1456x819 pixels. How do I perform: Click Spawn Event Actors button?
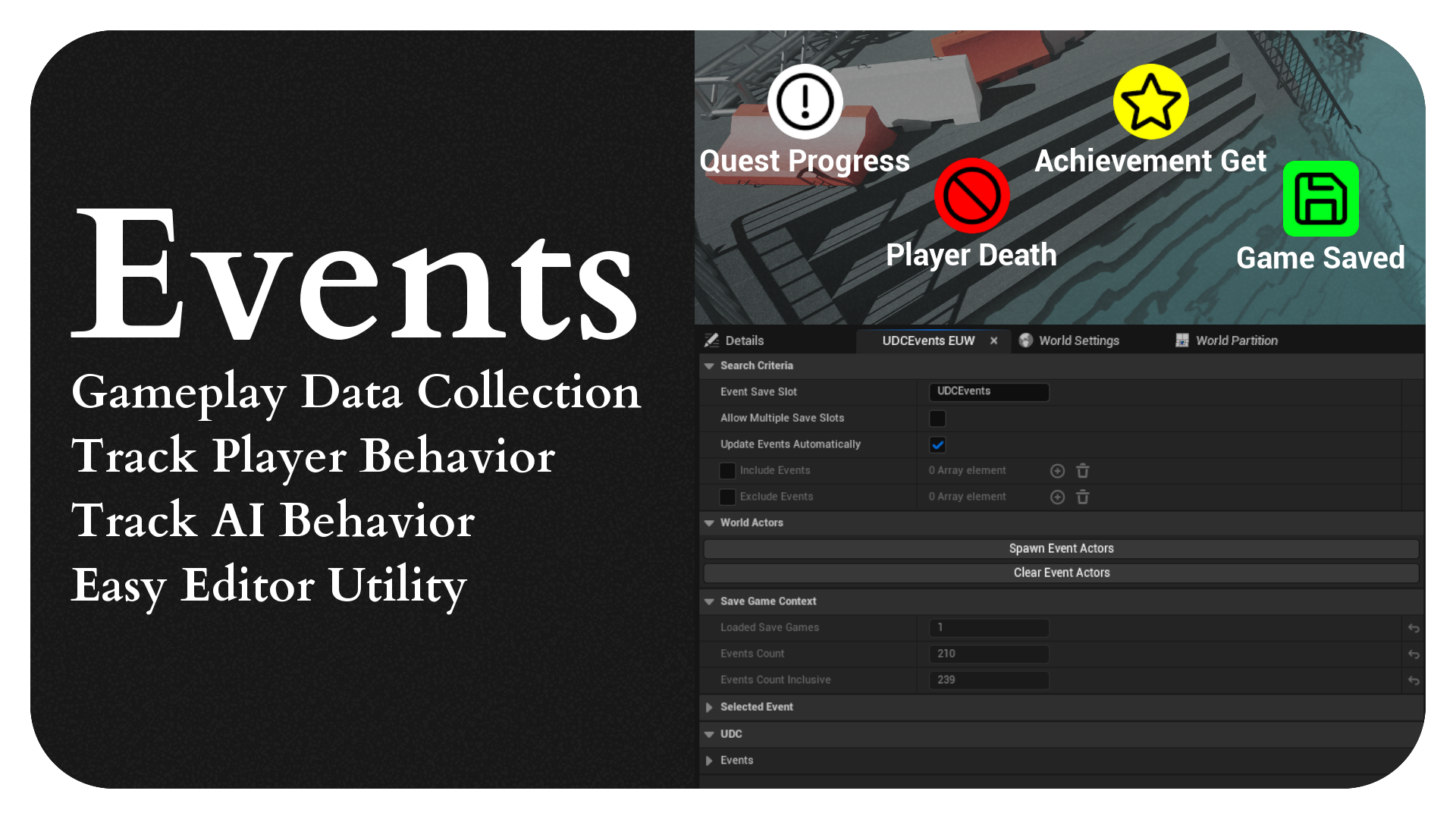[1061, 548]
